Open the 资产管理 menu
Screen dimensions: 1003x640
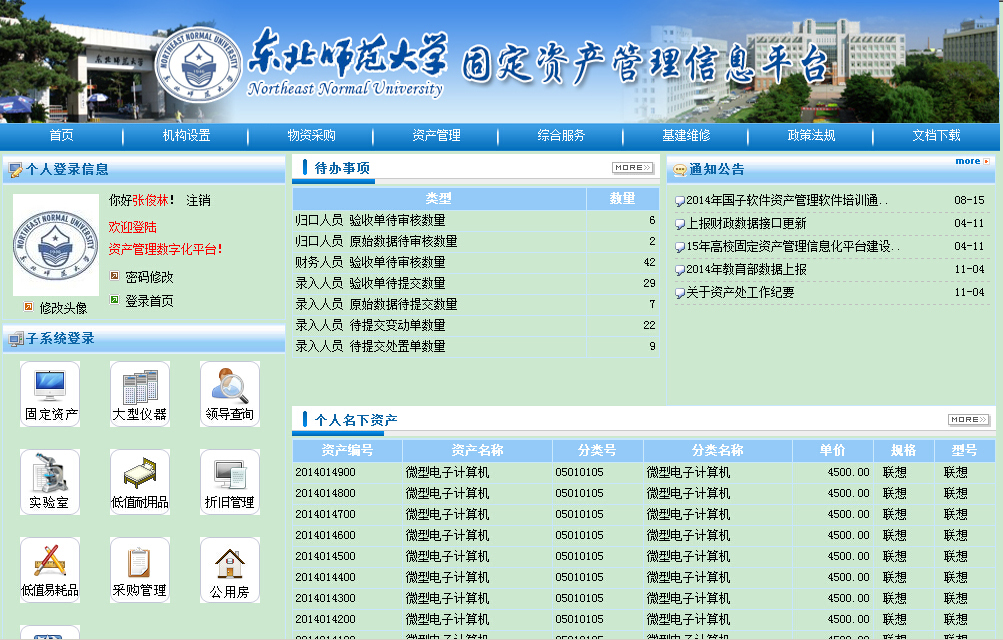436,136
